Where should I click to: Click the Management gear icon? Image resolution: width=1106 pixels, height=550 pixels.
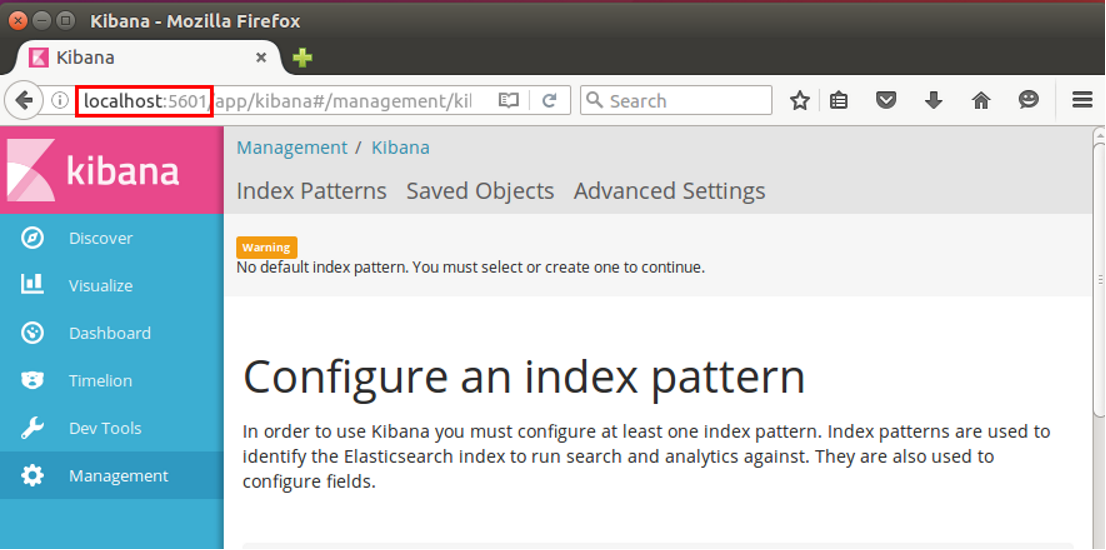[x=32, y=475]
